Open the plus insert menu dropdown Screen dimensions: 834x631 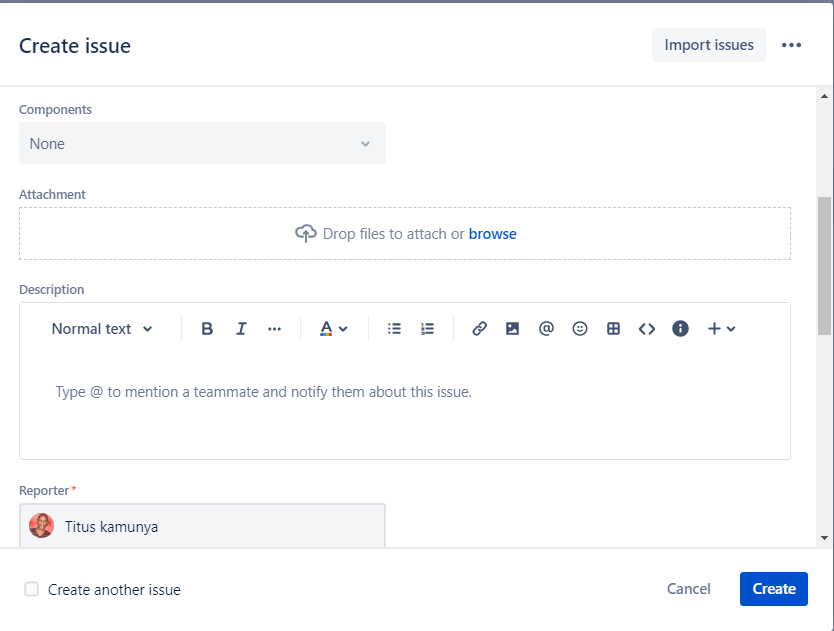pyautogui.click(x=721, y=329)
